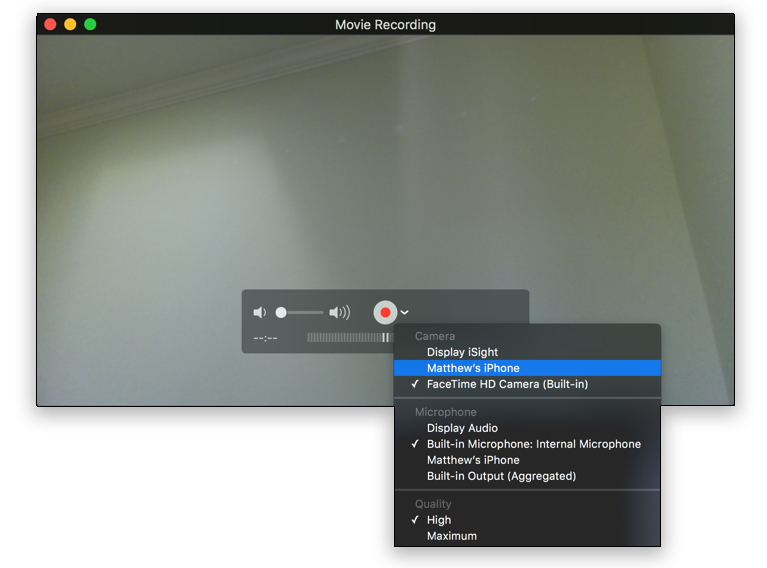Zoom the Movie Recording window
This screenshot has height=568, width=767.
90,24
